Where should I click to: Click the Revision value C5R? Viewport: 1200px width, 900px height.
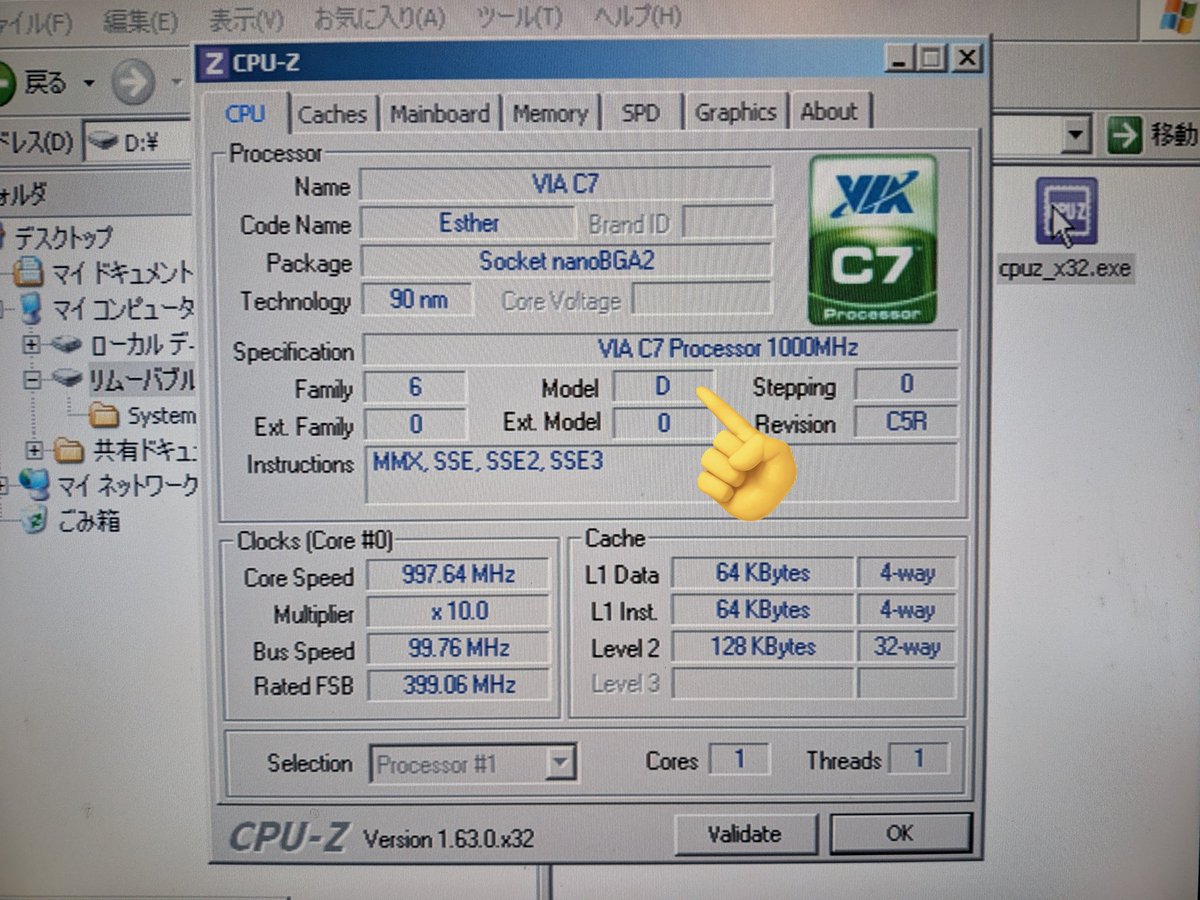pyautogui.click(x=906, y=422)
